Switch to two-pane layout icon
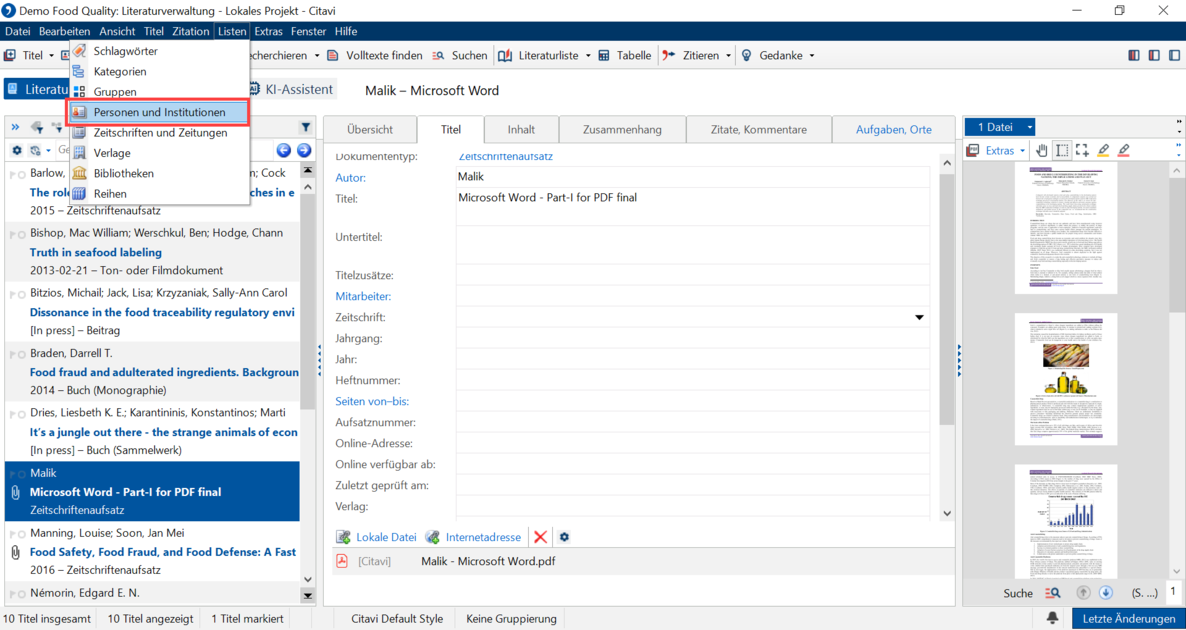 [1154, 55]
